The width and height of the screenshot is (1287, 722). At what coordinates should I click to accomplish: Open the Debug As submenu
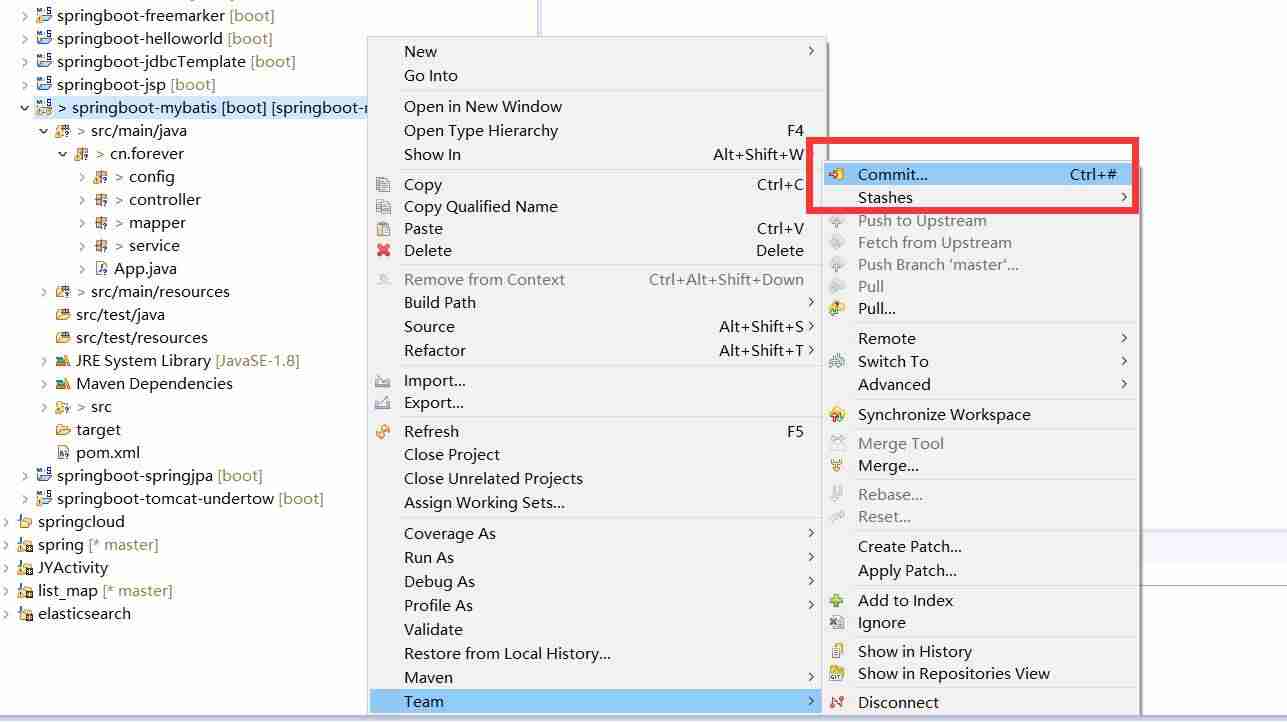pos(597,582)
